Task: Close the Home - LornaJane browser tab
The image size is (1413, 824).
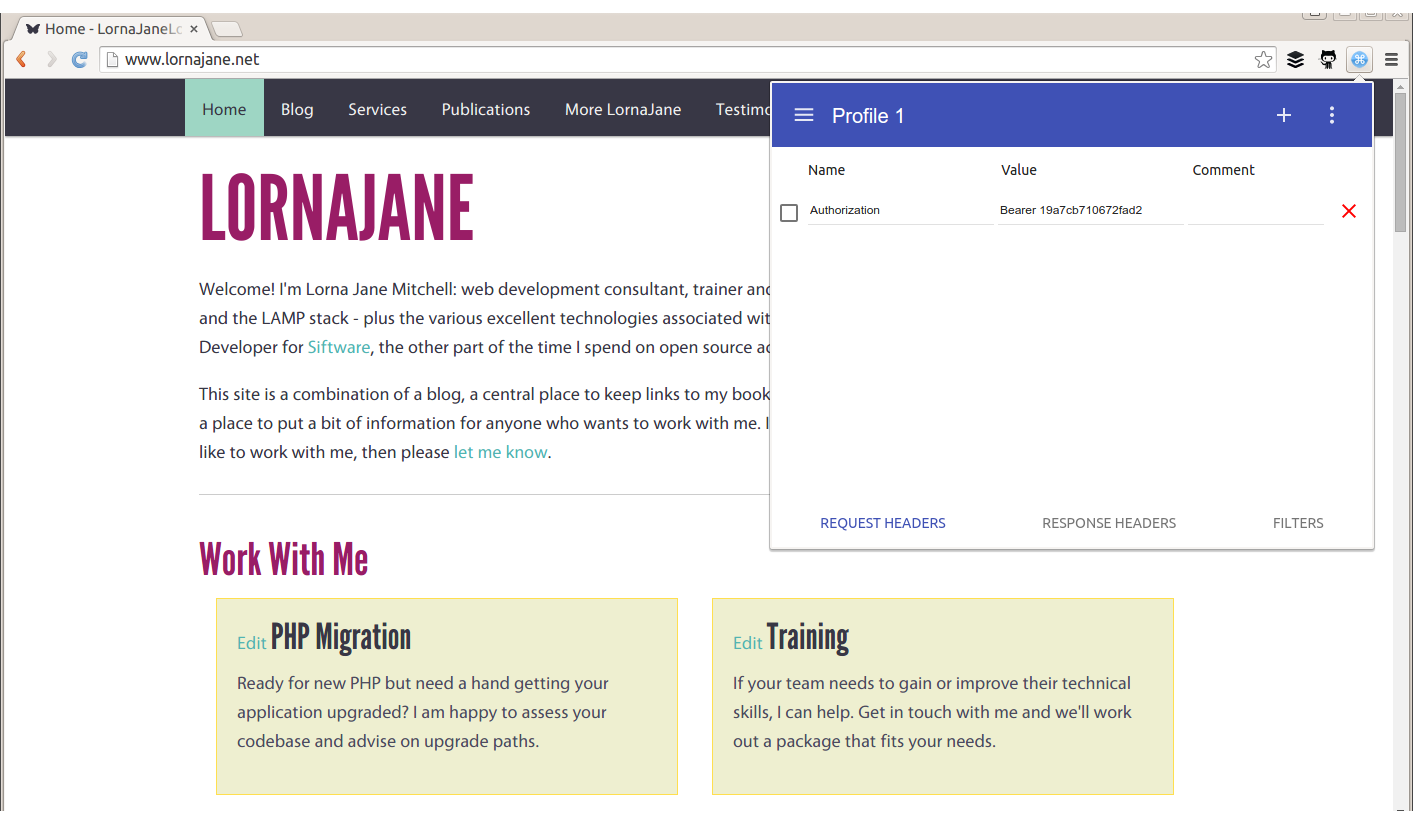Action: click(194, 29)
